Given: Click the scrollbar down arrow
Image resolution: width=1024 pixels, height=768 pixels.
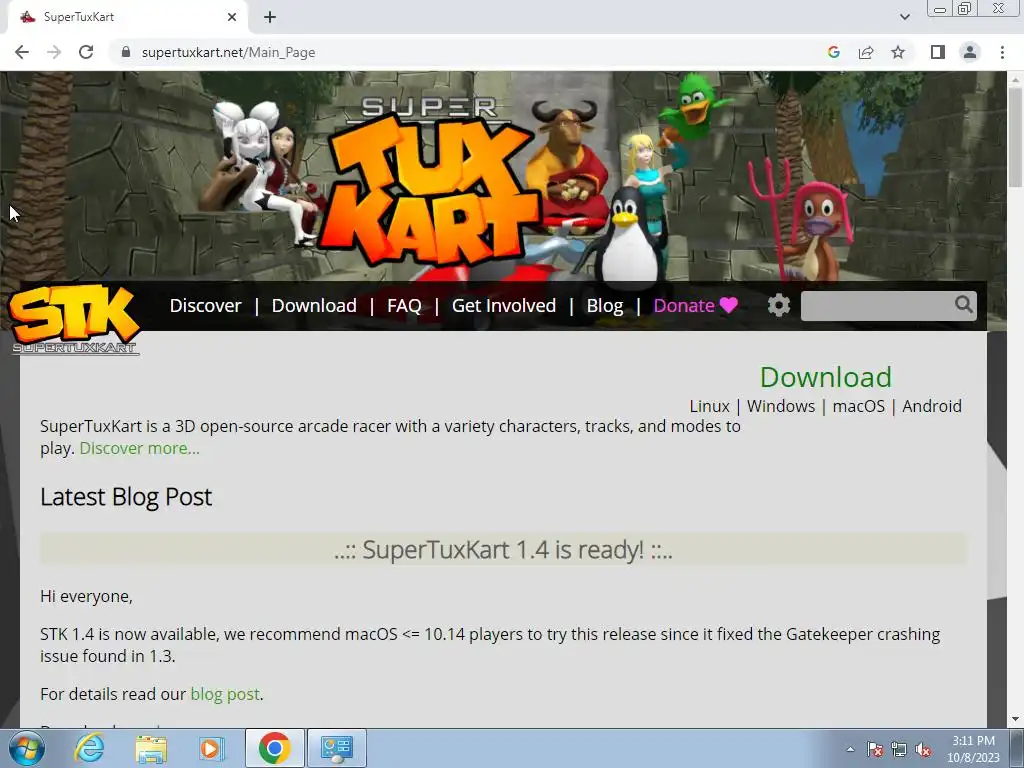Looking at the screenshot, I should 1016,719.
